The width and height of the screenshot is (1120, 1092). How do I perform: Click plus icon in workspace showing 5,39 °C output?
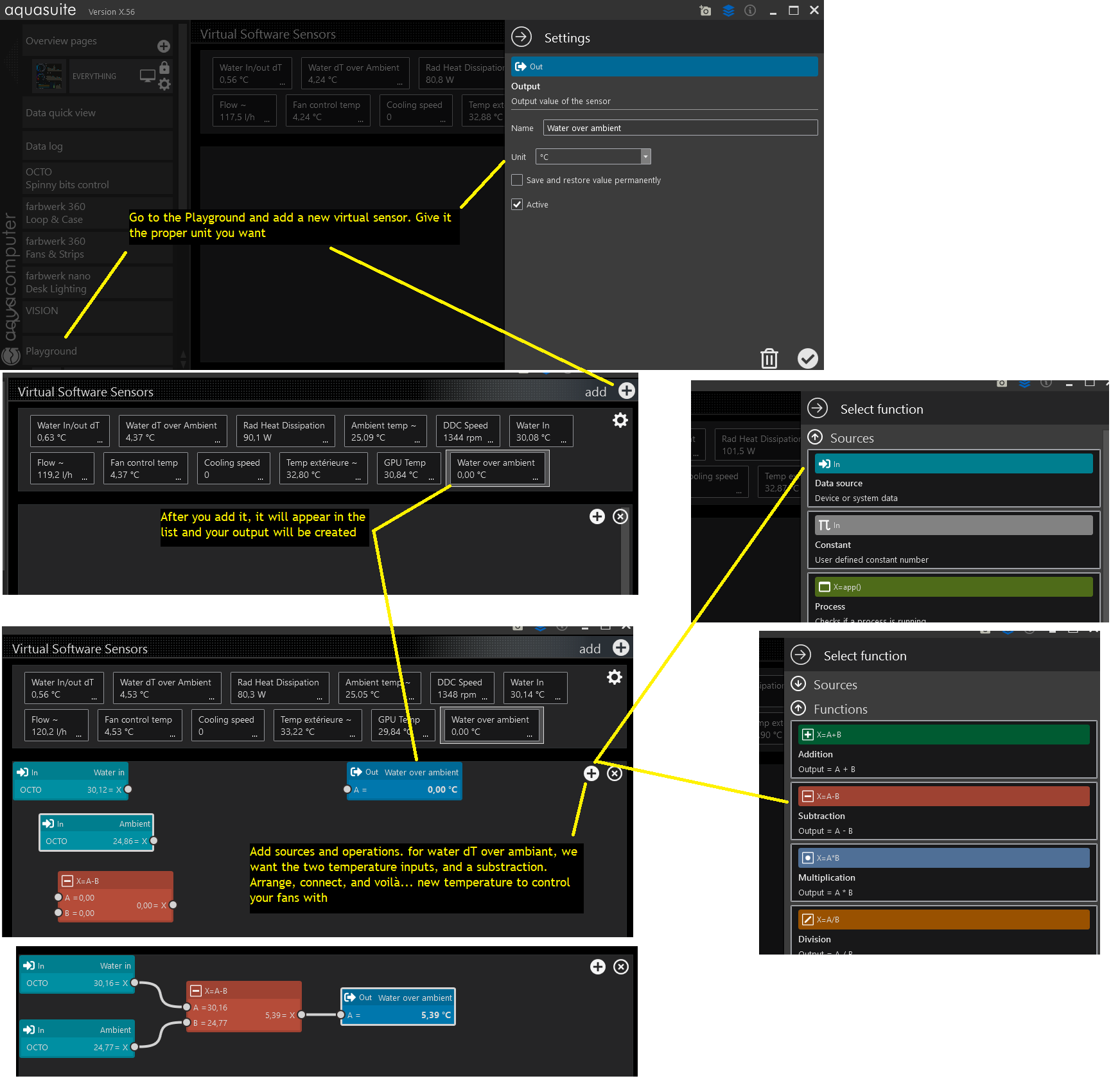tap(598, 967)
